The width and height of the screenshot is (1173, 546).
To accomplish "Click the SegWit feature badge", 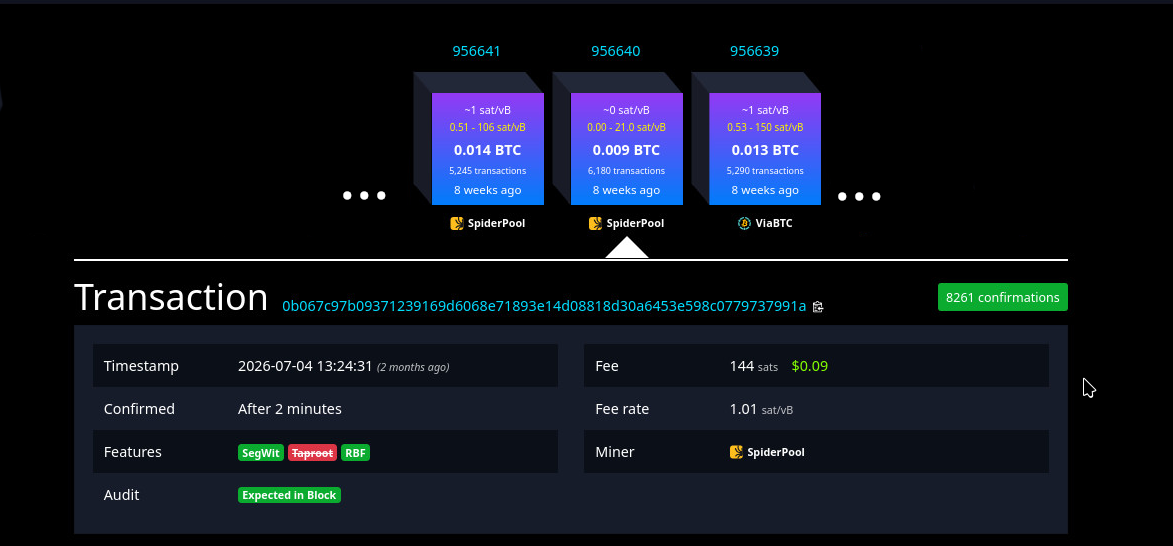I will pyautogui.click(x=261, y=453).
